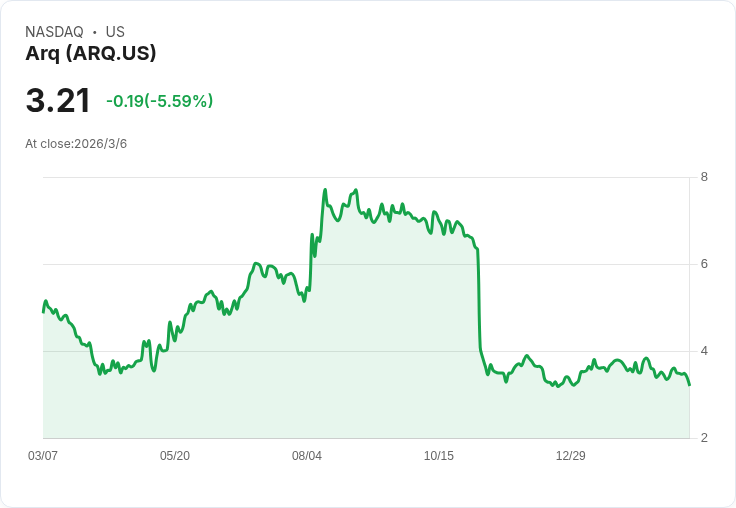736x508 pixels.
Task: Select the 03/07 date on x-axis
Action: point(43,456)
